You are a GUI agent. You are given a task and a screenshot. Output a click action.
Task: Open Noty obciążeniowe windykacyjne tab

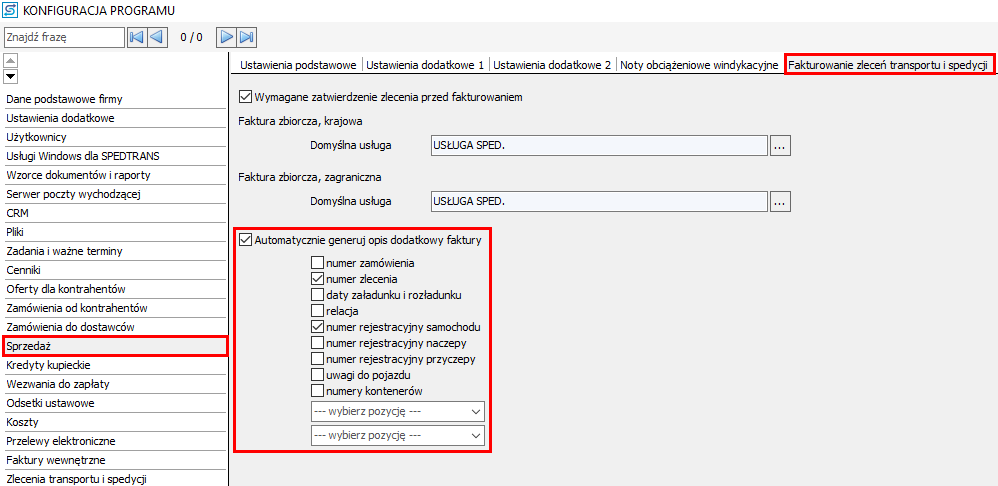point(699,65)
